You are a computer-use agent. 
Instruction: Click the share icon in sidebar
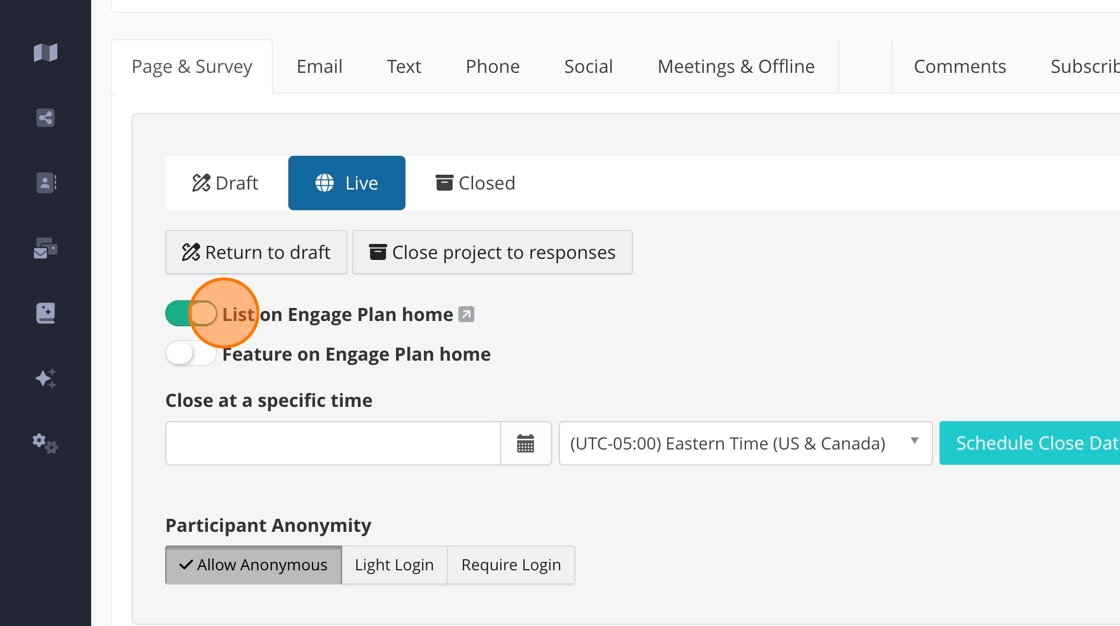coord(45,118)
